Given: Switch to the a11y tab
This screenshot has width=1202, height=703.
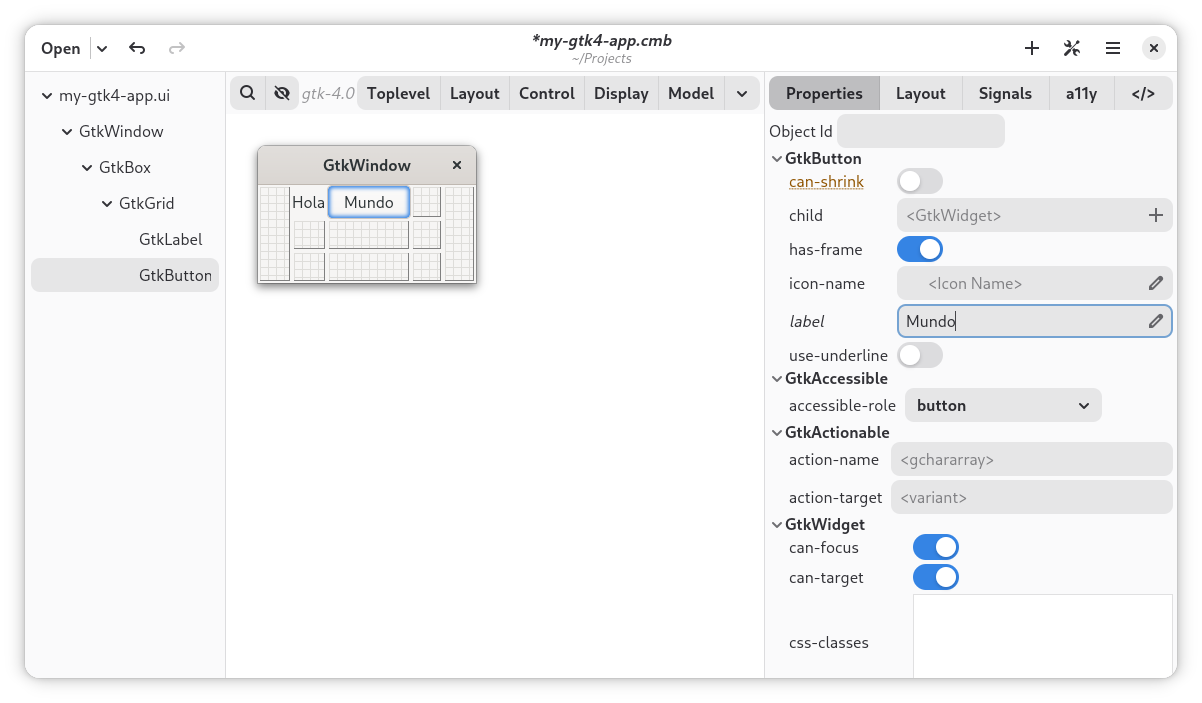Looking at the screenshot, I should [1081, 93].
